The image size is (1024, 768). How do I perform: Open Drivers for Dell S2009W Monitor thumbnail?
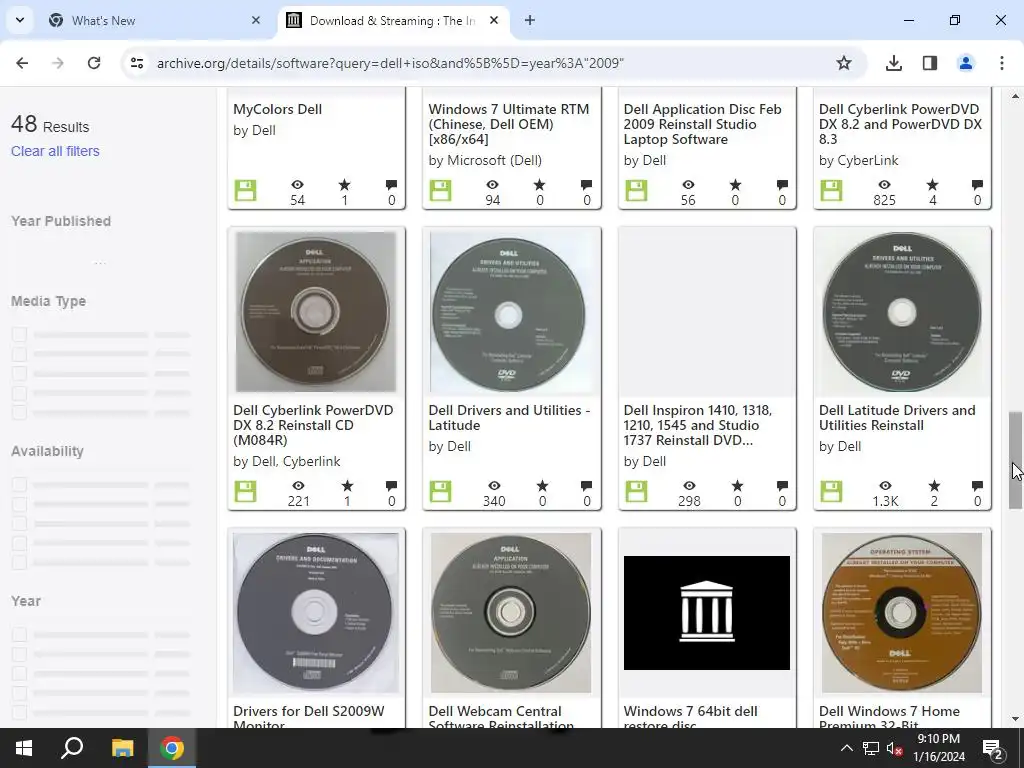pos(316,613)
